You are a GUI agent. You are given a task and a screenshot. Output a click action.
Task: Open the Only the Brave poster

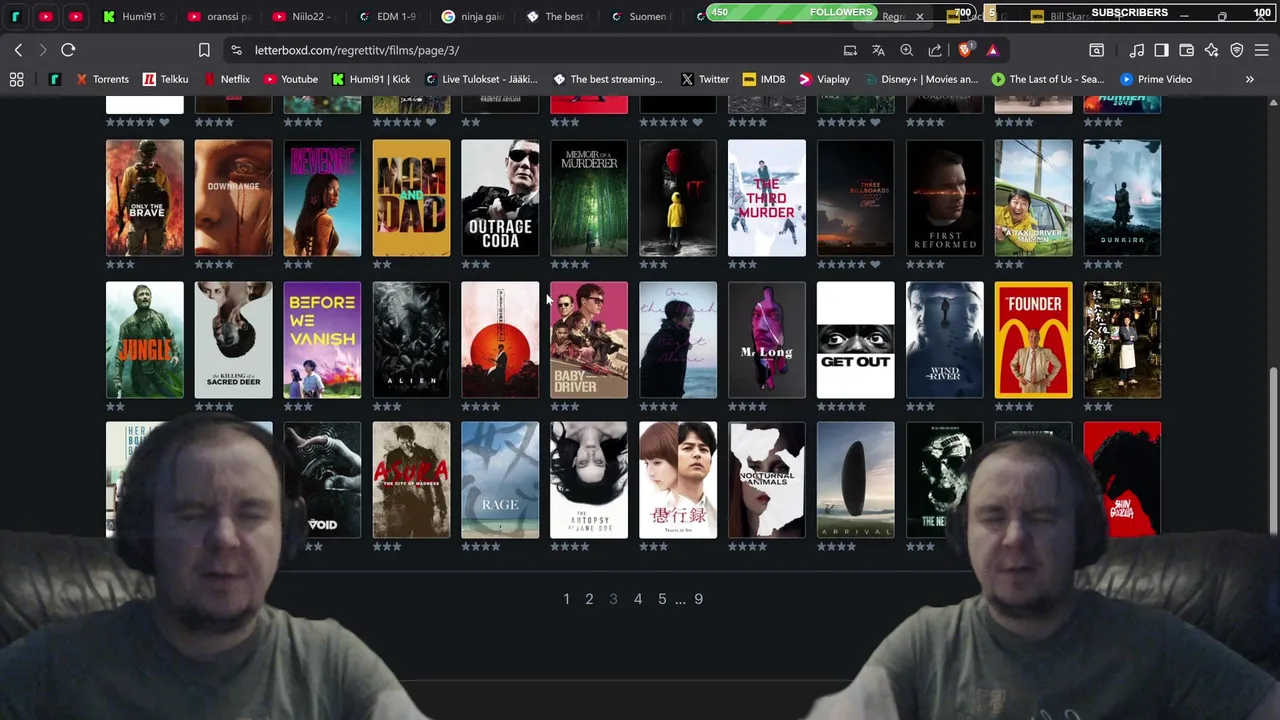coord(145,198)
